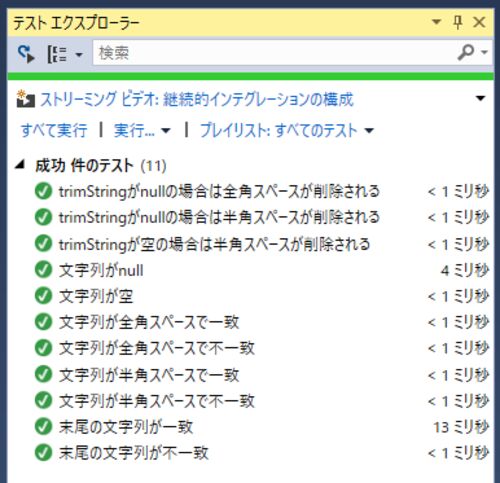
Task: Click passed icon of 文字列が半角スペースで一致
Action: pyautogui.click(x=43, y=374)
